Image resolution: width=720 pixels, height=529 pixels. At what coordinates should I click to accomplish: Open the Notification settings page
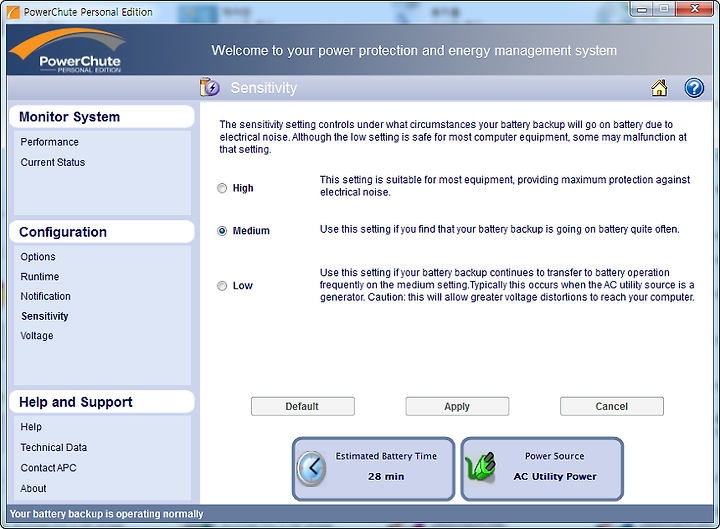pos(45,296)
